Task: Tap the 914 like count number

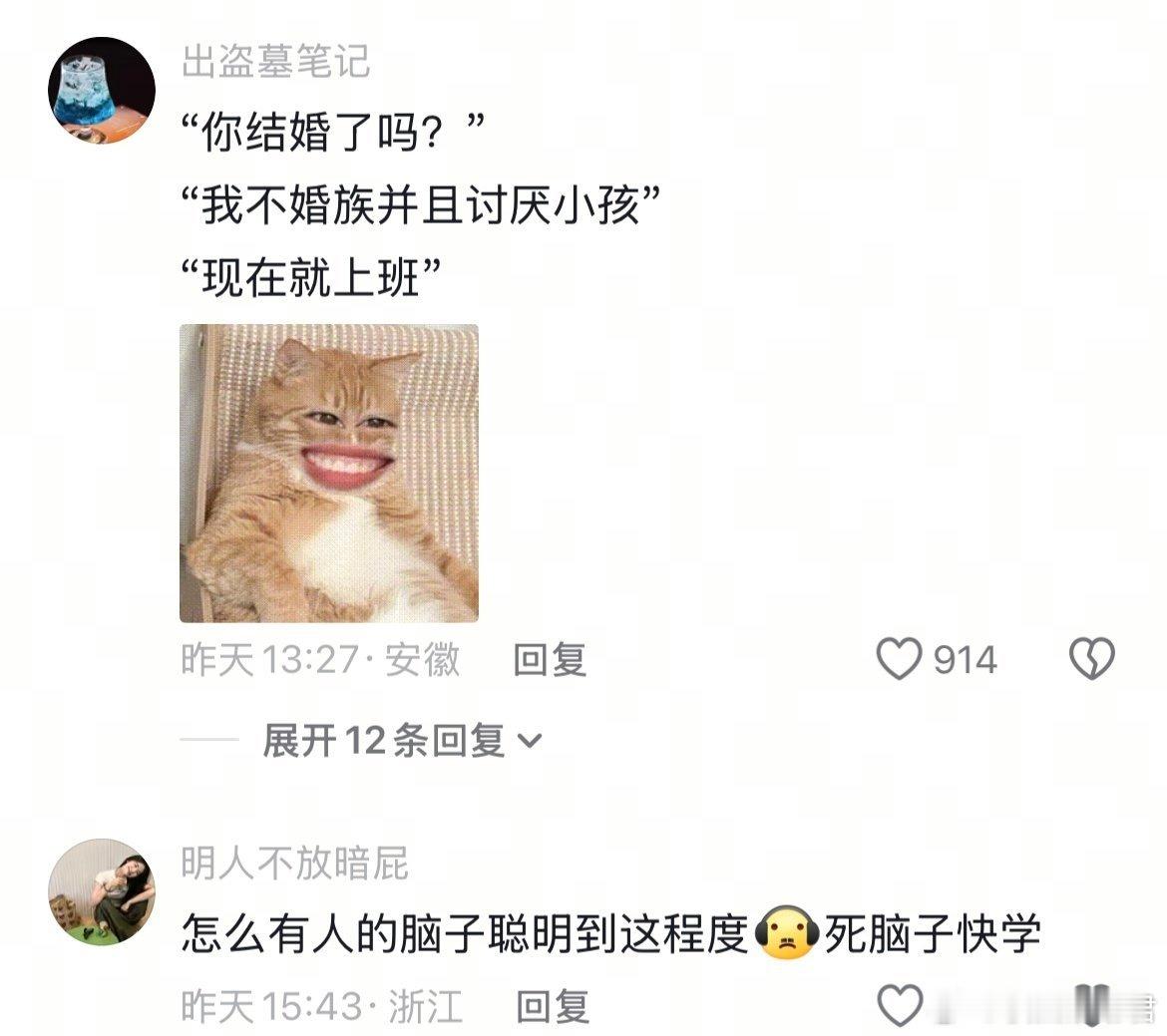Action: point(966,660)
